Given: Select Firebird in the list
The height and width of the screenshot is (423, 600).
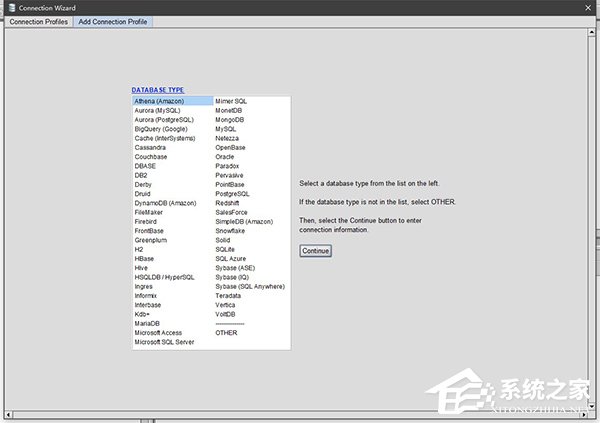Looking at the screenshot, I should pos(145,222).
